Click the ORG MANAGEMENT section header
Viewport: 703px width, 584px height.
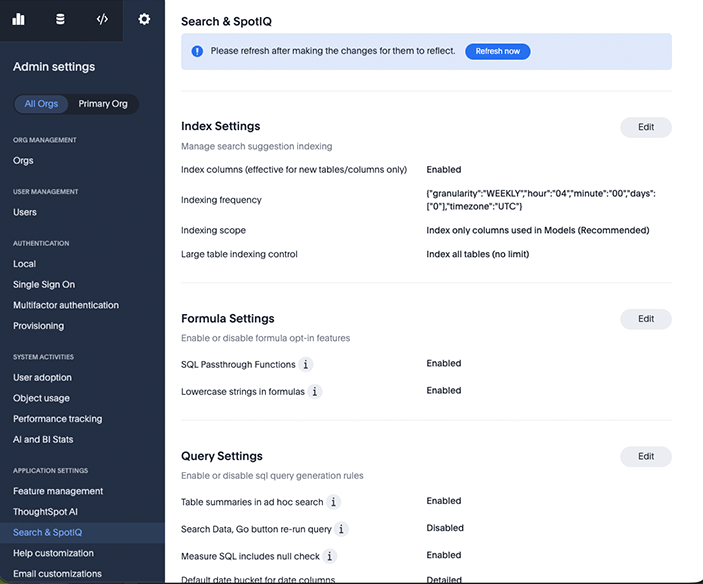(44, 140)
